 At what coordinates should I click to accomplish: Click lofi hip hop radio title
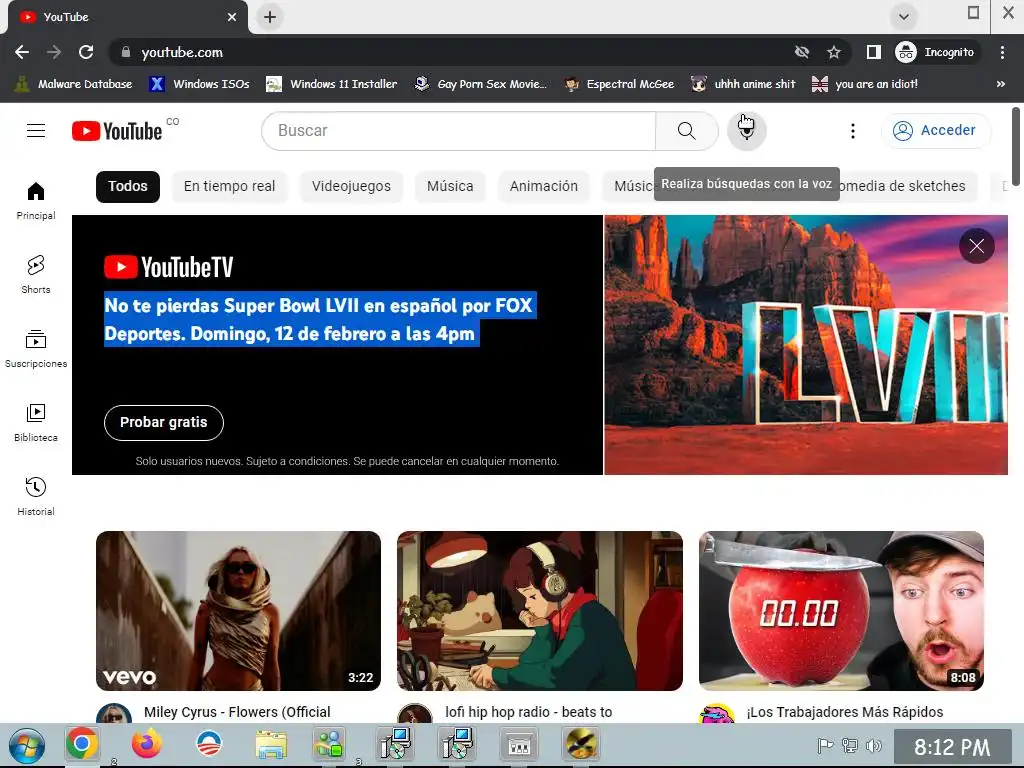[x=529, y=712]
